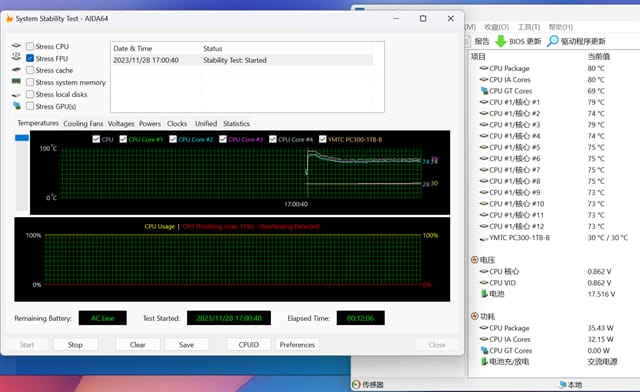
Task: Click the greyed Start button
Action: click(x=27, y=345)
